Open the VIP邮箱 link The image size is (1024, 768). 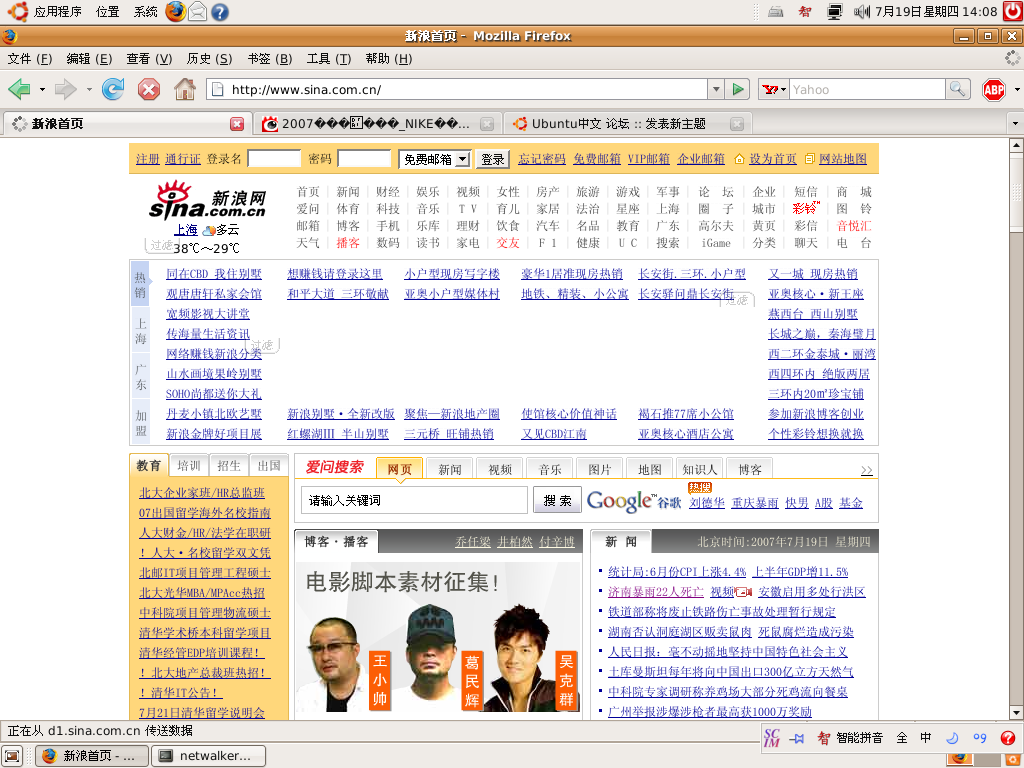tap(648, 159)
